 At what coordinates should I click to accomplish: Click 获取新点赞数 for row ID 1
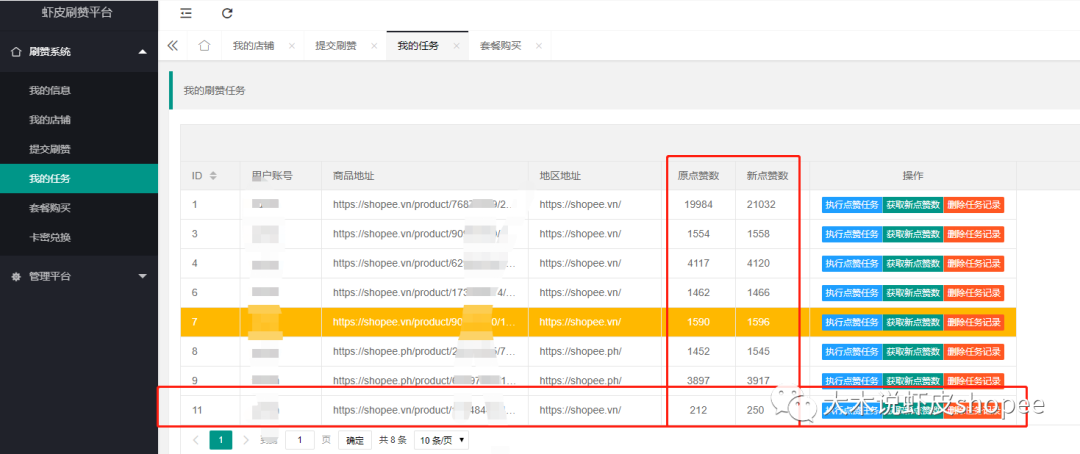click(913, 205)
